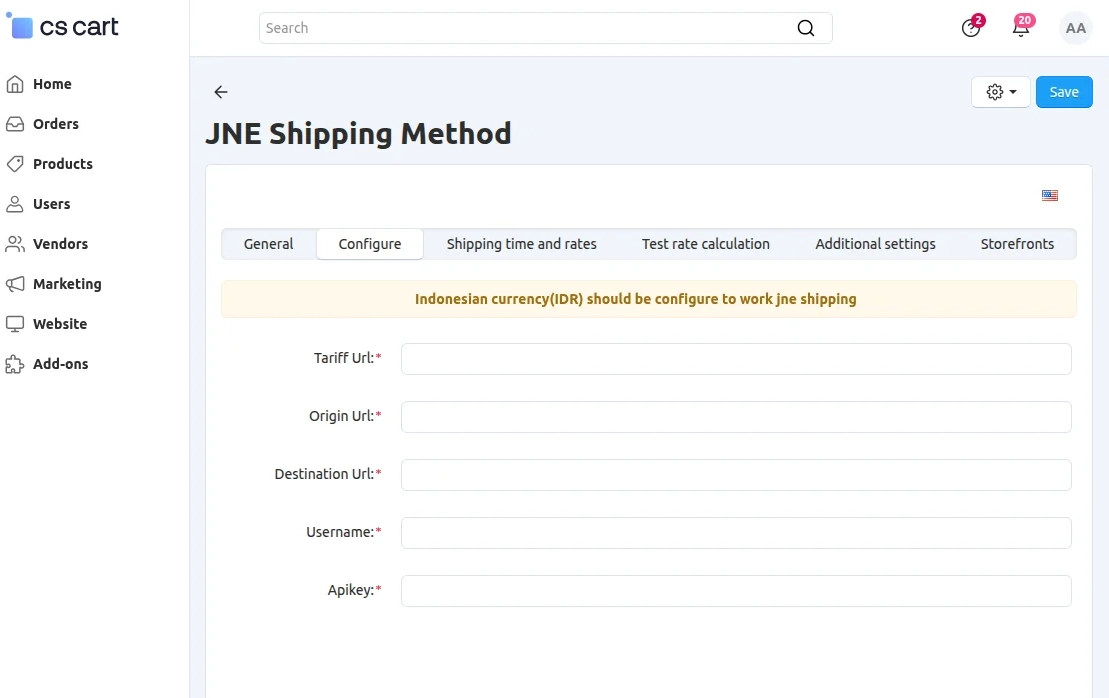This screenshot has height=698, width=1109.
Task: Open the Users menu item
Action: point(52,204)
